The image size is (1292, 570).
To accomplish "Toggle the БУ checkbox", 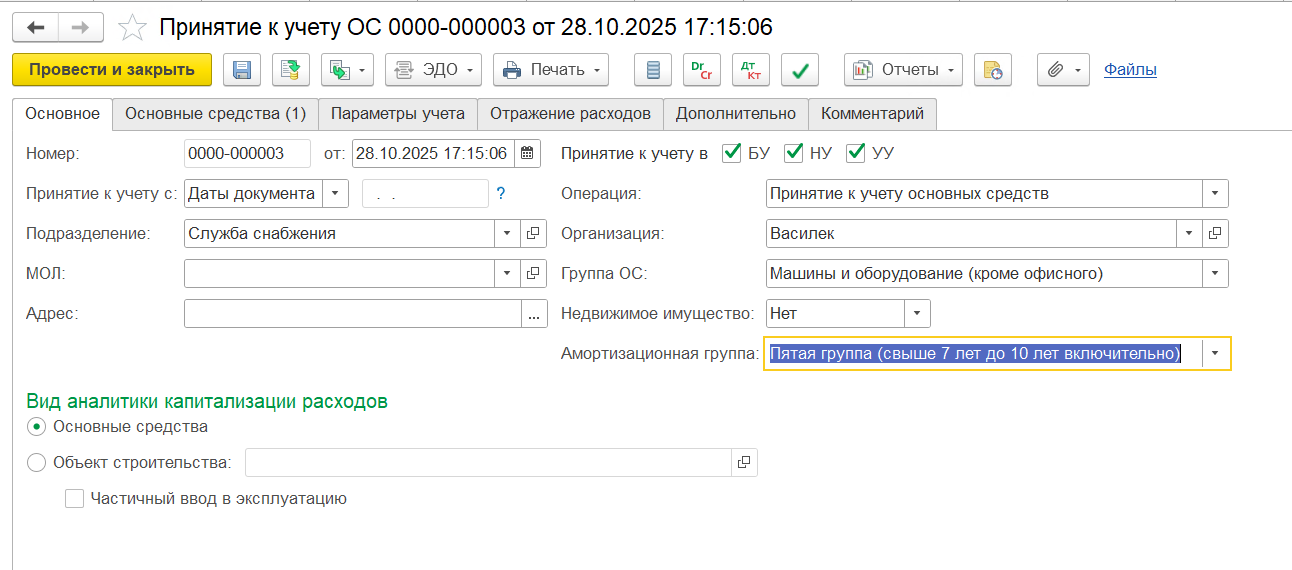I will coord(732,153).
